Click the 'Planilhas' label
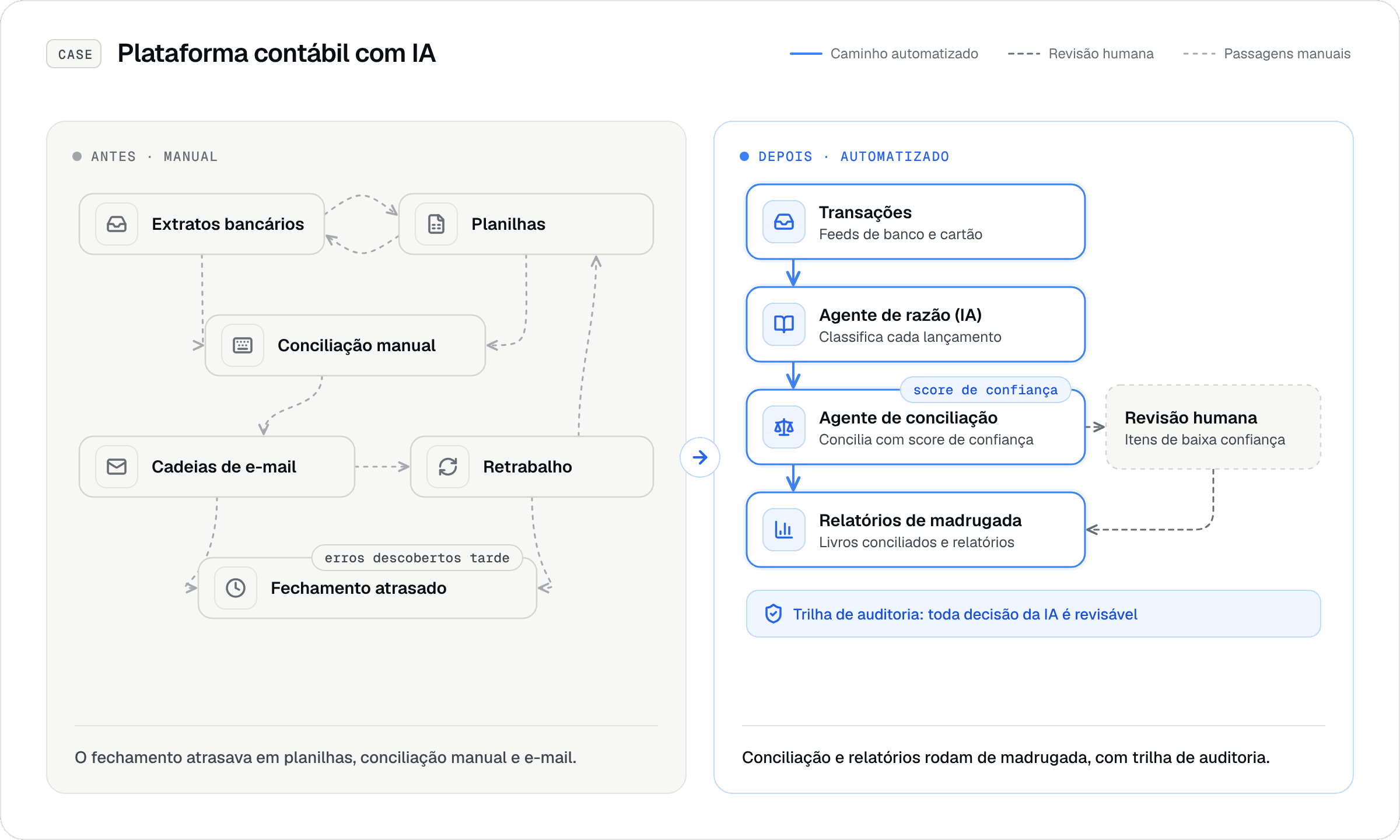This screenshot has height=840, width=1400. tap(509, 224)
